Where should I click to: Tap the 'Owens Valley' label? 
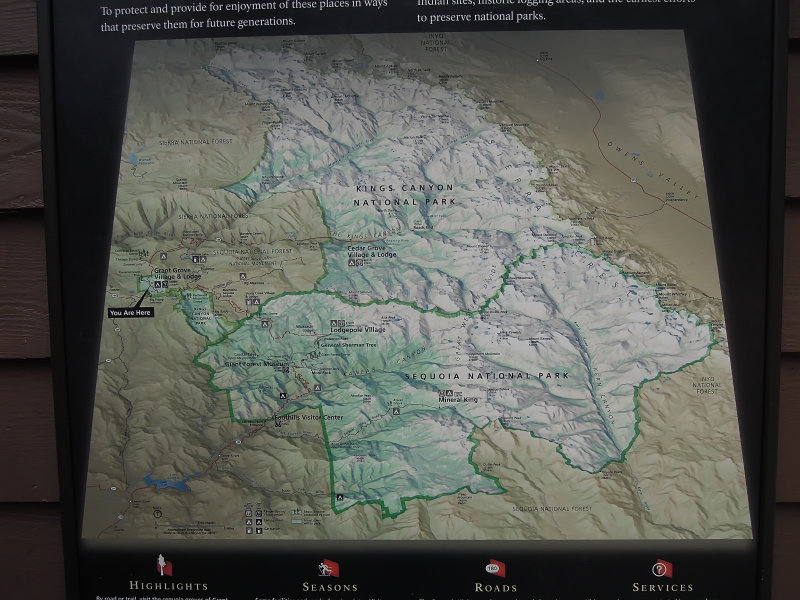click(x=652, y=170)
